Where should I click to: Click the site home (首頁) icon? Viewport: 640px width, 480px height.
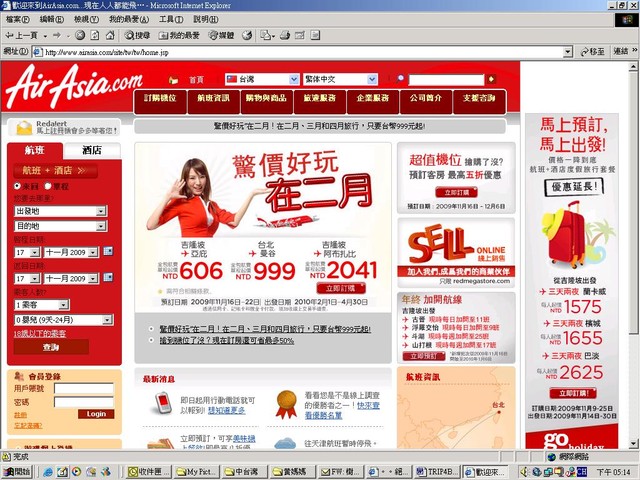click(x=173, y=80)
